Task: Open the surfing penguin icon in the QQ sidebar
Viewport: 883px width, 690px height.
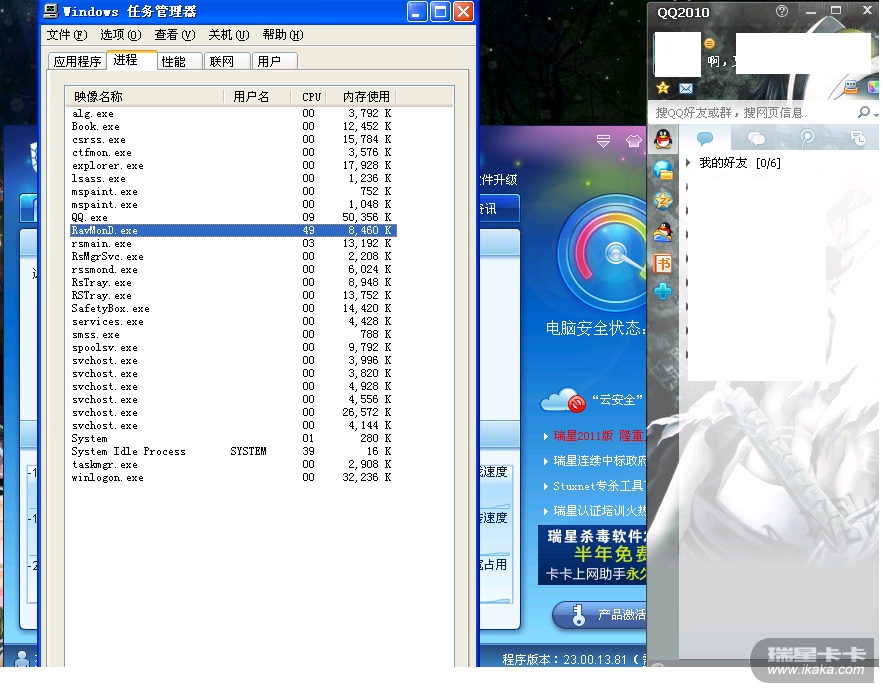Action: pos(663,232)
